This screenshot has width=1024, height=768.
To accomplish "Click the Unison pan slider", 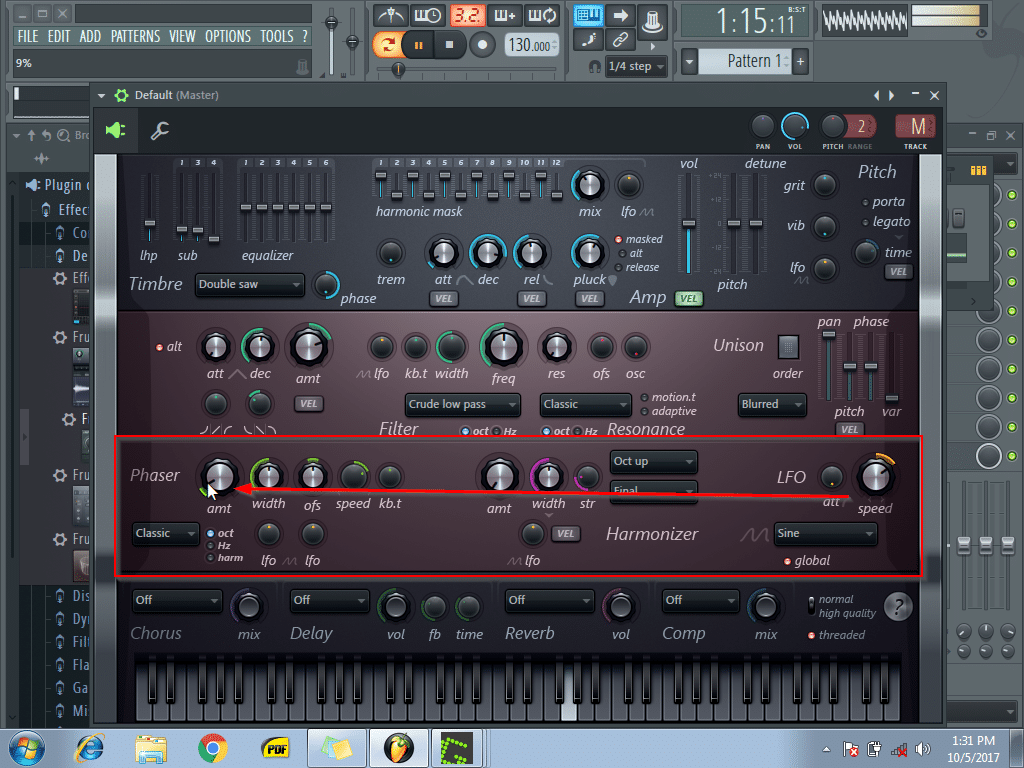I will point(828,366).
